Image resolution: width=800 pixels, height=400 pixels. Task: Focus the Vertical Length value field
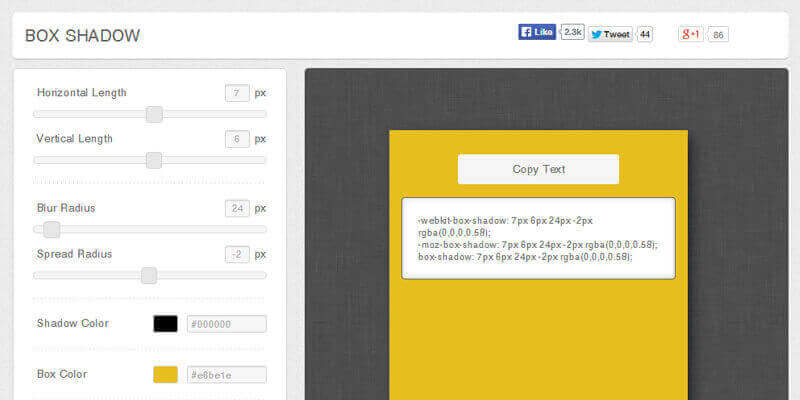[x=237, y=139]
